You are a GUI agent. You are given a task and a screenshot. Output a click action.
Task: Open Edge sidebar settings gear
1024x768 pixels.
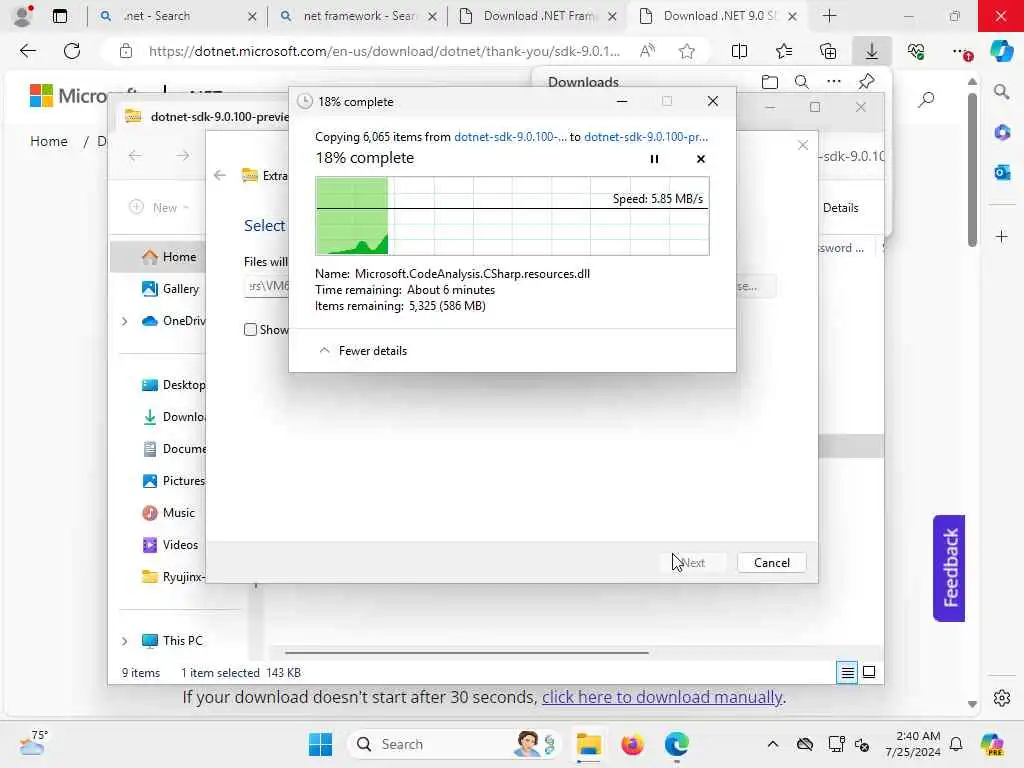[1002, 698]
